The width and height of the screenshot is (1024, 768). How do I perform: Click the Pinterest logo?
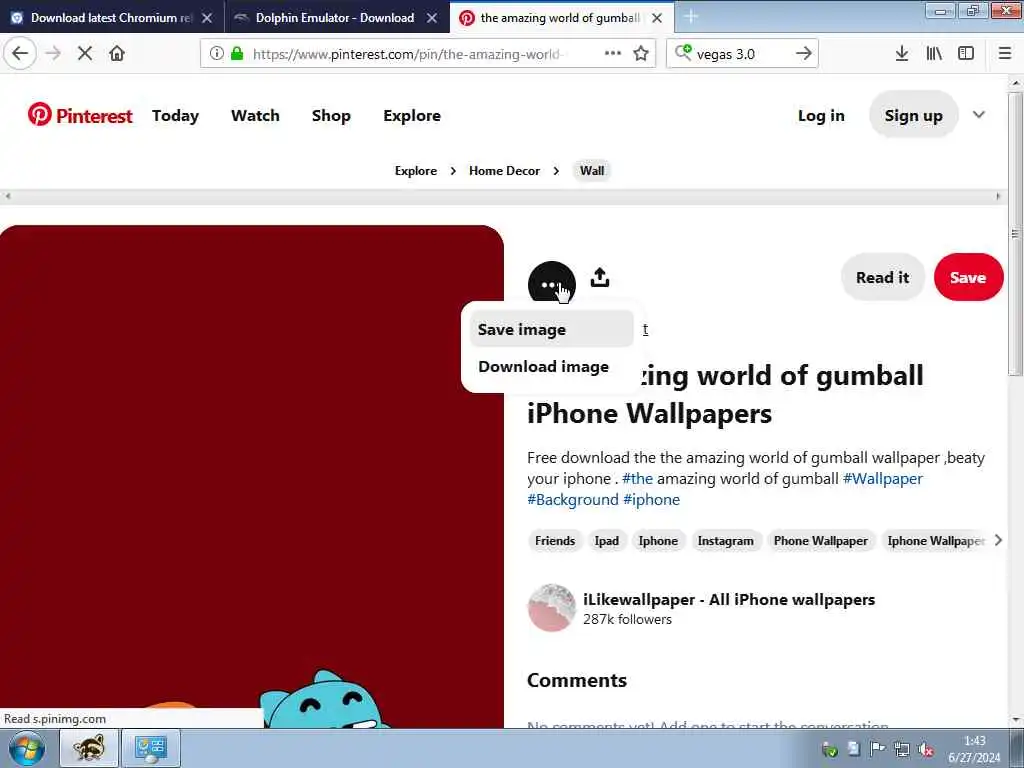click(80, 115)
